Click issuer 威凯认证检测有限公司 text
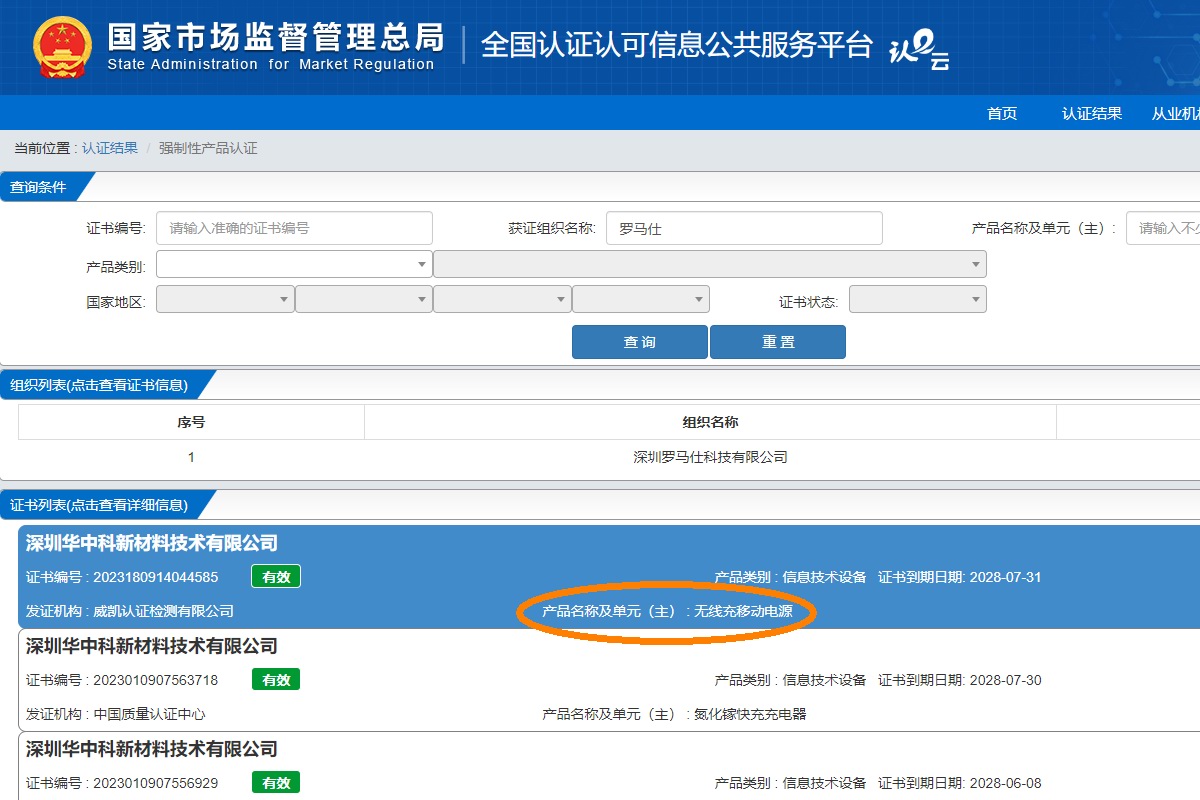1200x800 pixels. point(163,611)
